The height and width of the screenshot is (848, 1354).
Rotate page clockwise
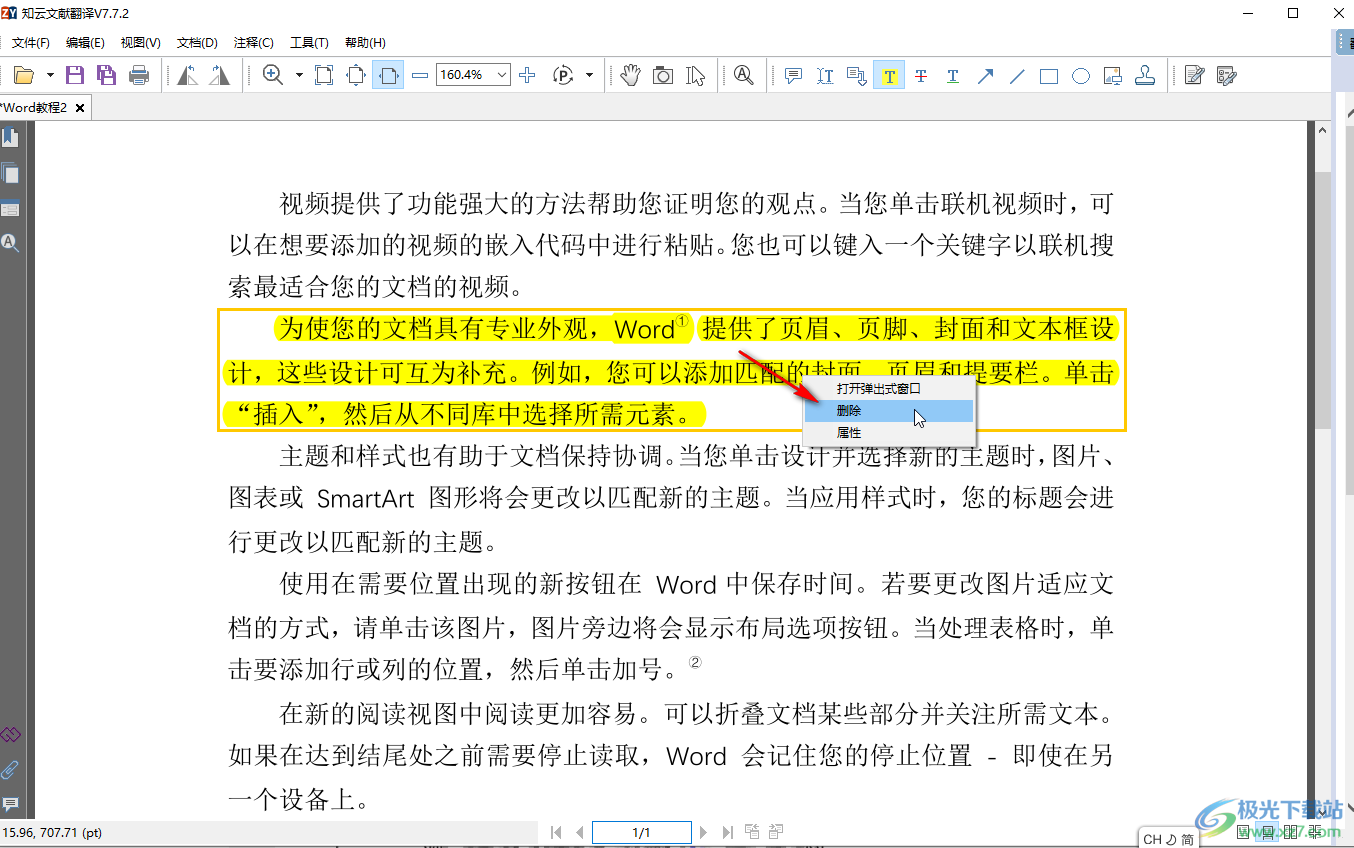(x=219, y=75)
